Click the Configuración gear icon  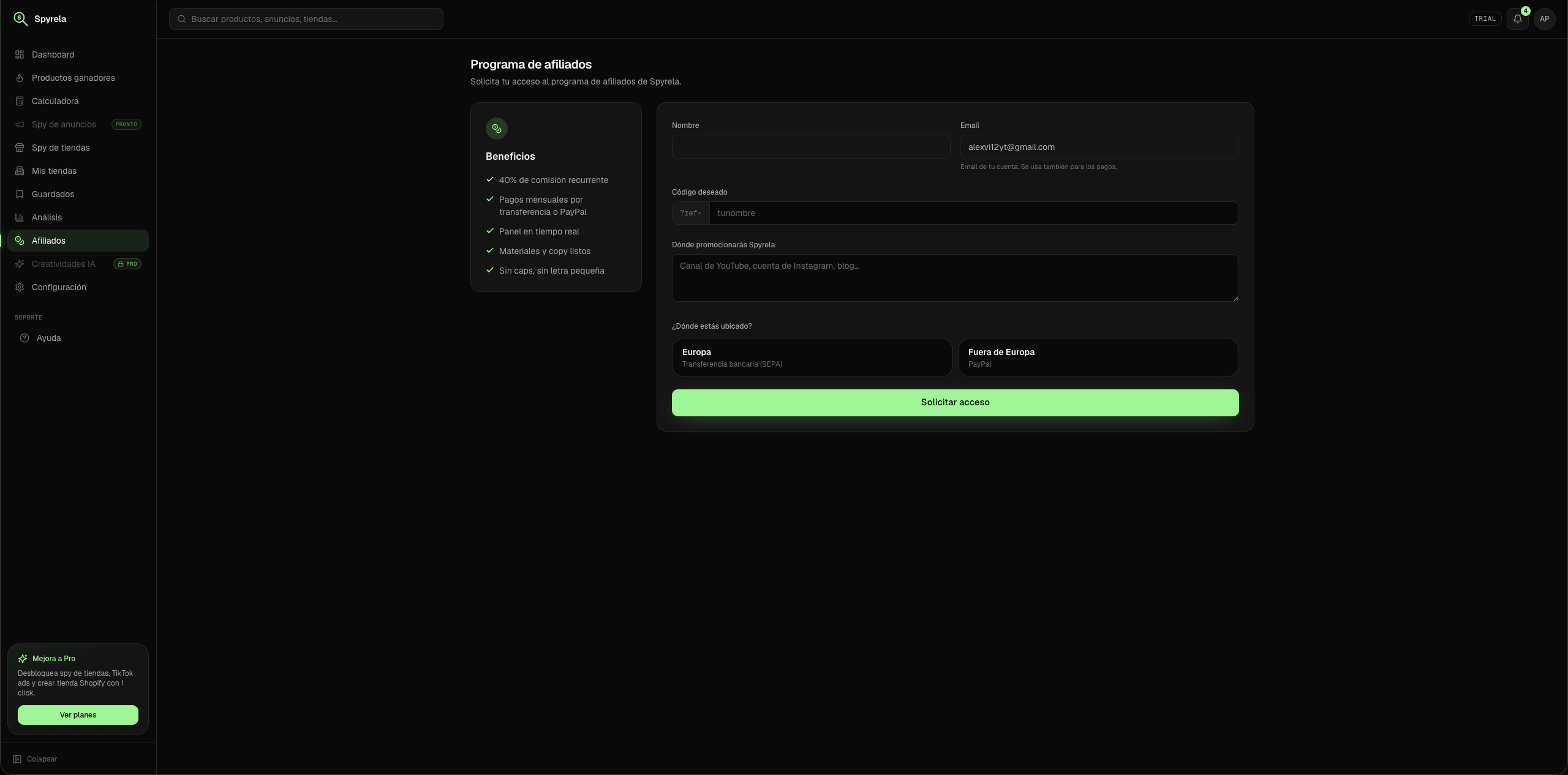pyautogui.click(x=20, y=287)
